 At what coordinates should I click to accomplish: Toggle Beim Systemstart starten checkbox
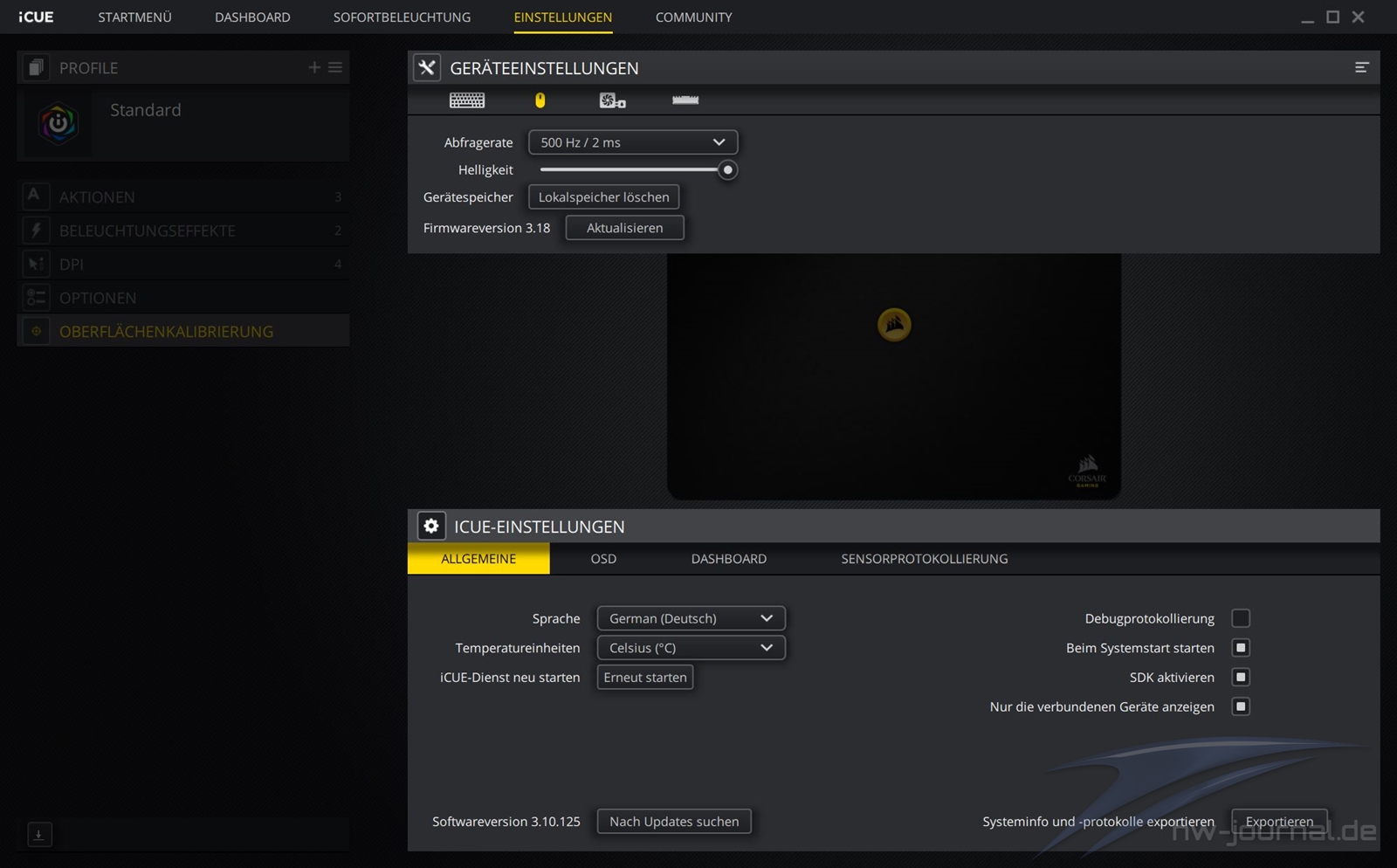click(x=1241, y=648)
